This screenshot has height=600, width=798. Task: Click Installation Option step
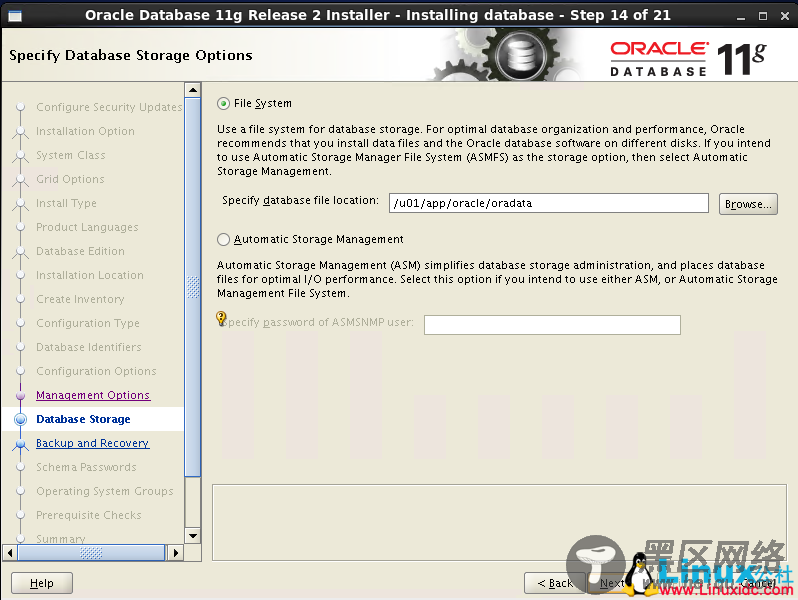(86, 131)
